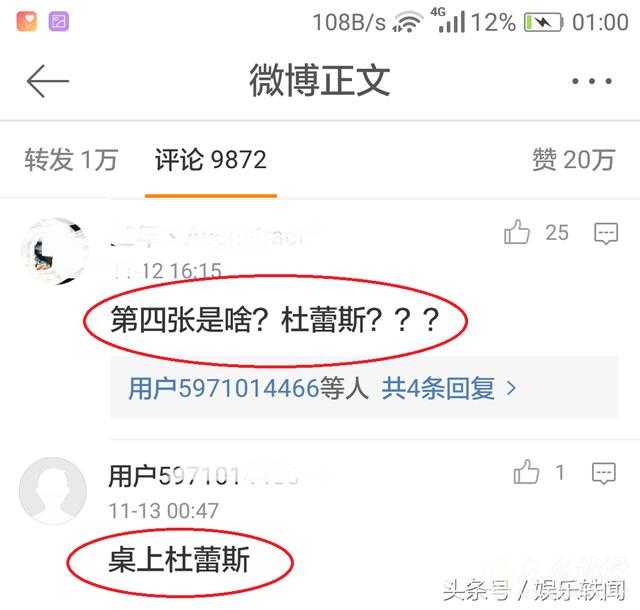This screenshot has height=610, width=640.
Task: Tap the WiFi status icon
Action: tap(407, 22)
